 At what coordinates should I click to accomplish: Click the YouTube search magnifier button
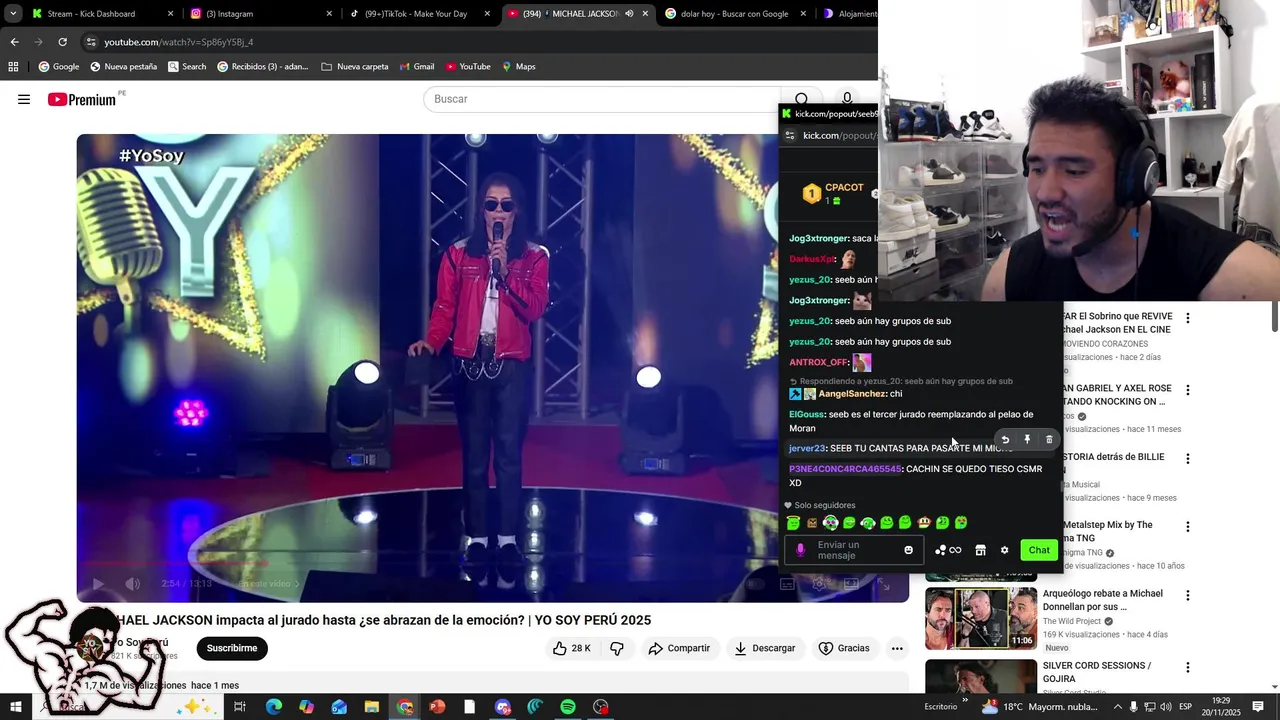point(801,99)
